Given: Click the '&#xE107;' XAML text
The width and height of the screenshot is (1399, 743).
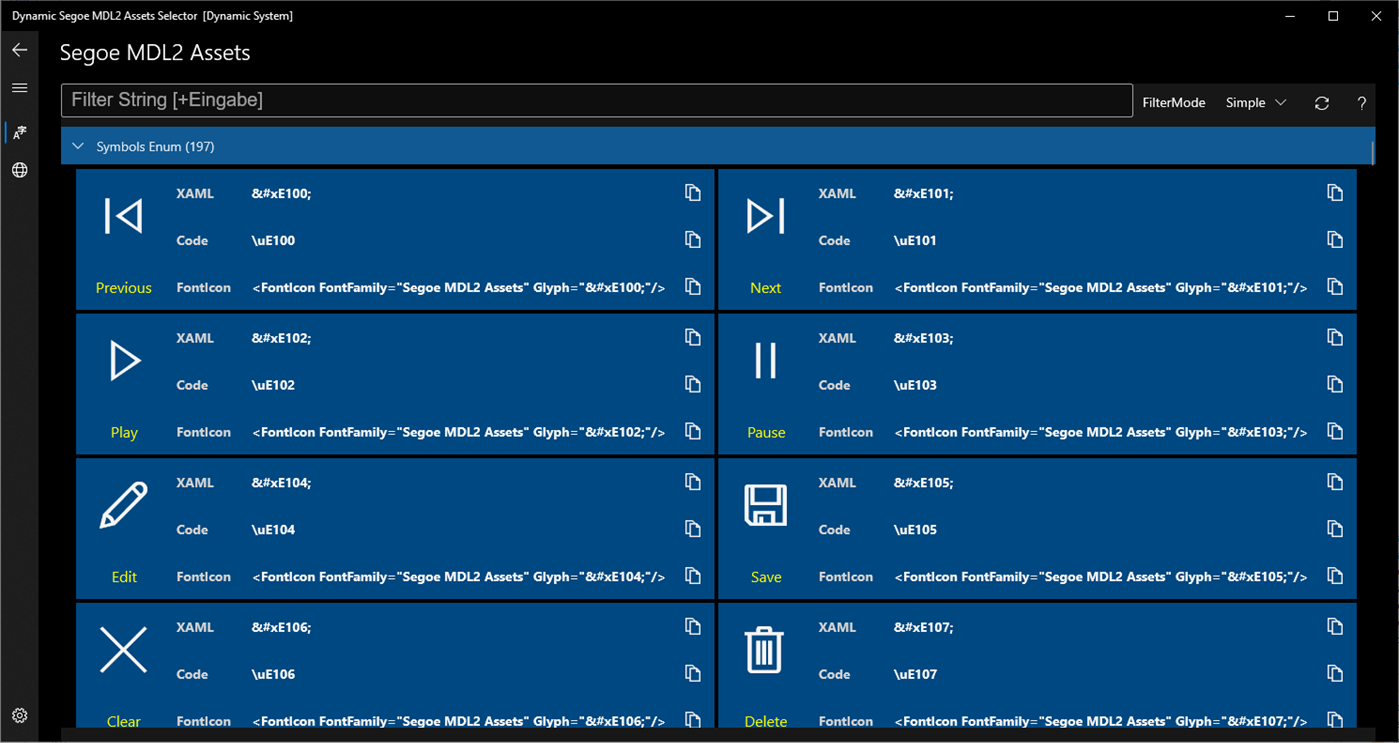Looking at the screenshot, I should click(x=923, y=628).
